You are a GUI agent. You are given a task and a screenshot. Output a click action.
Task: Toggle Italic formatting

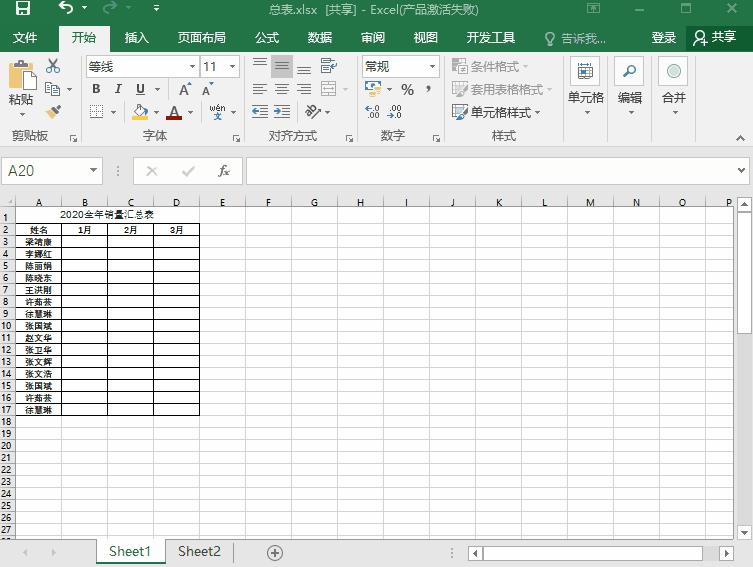point(118,89)
